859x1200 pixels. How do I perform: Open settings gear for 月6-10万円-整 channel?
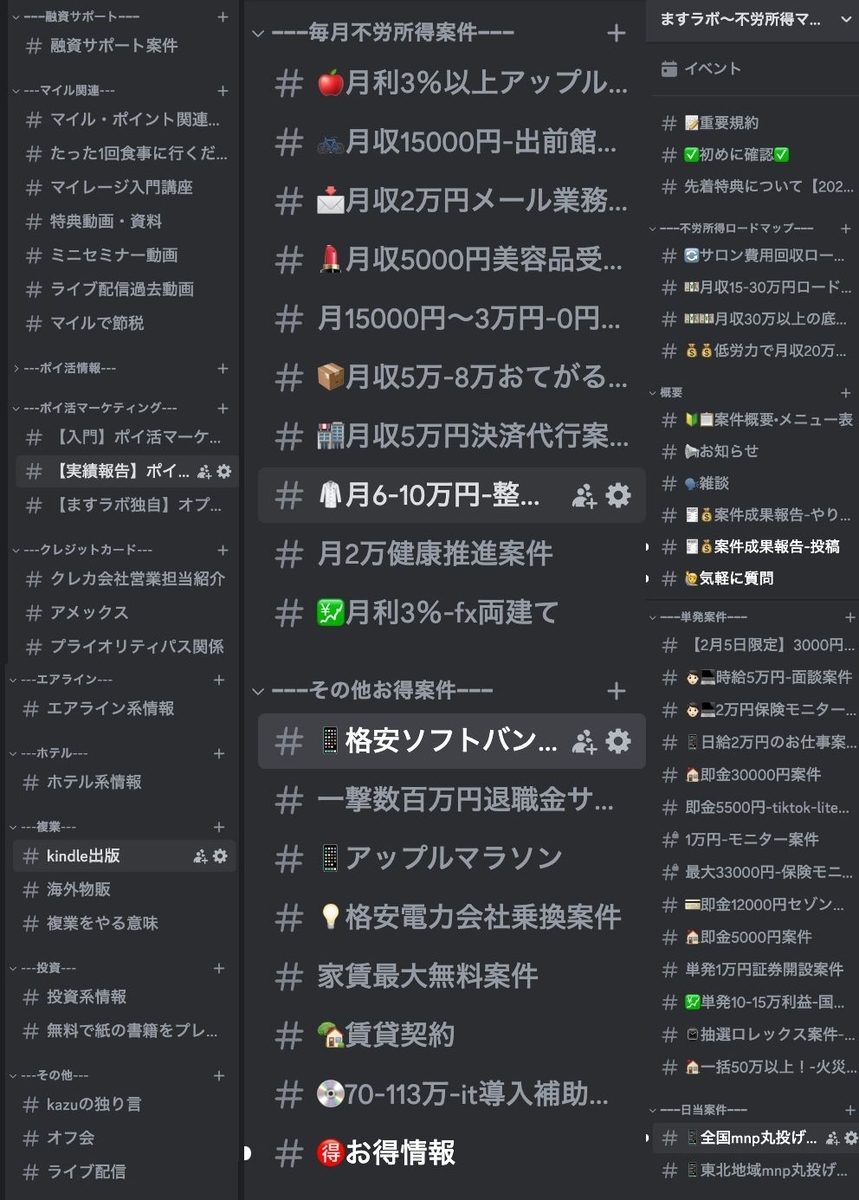click(619, 495)
